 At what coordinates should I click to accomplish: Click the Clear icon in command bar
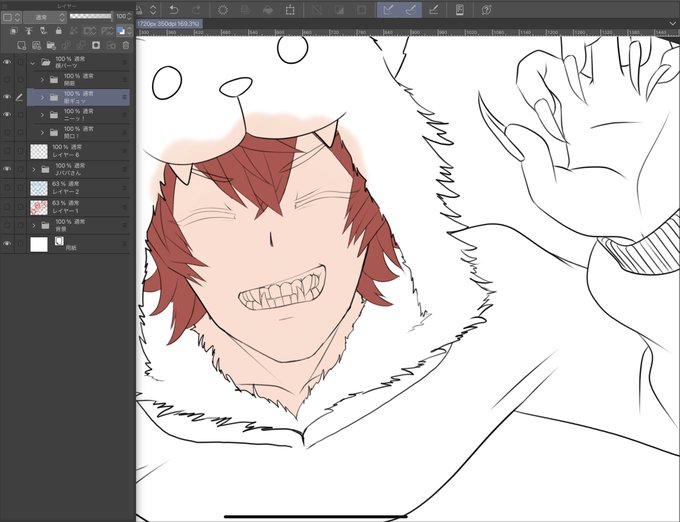click(x=222, y=10)
